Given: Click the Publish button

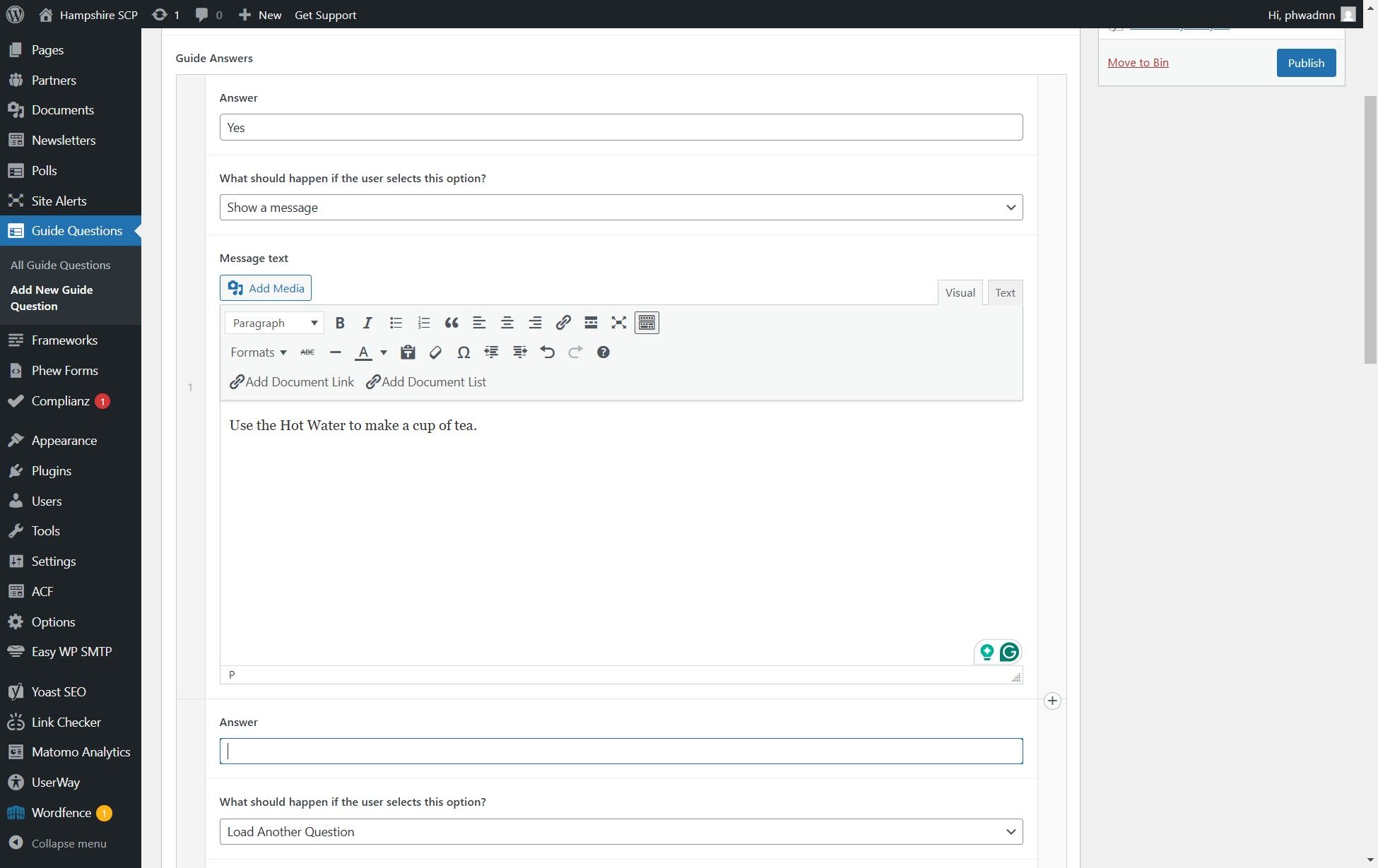Looking at the screenshot, I should [1305, 63].
